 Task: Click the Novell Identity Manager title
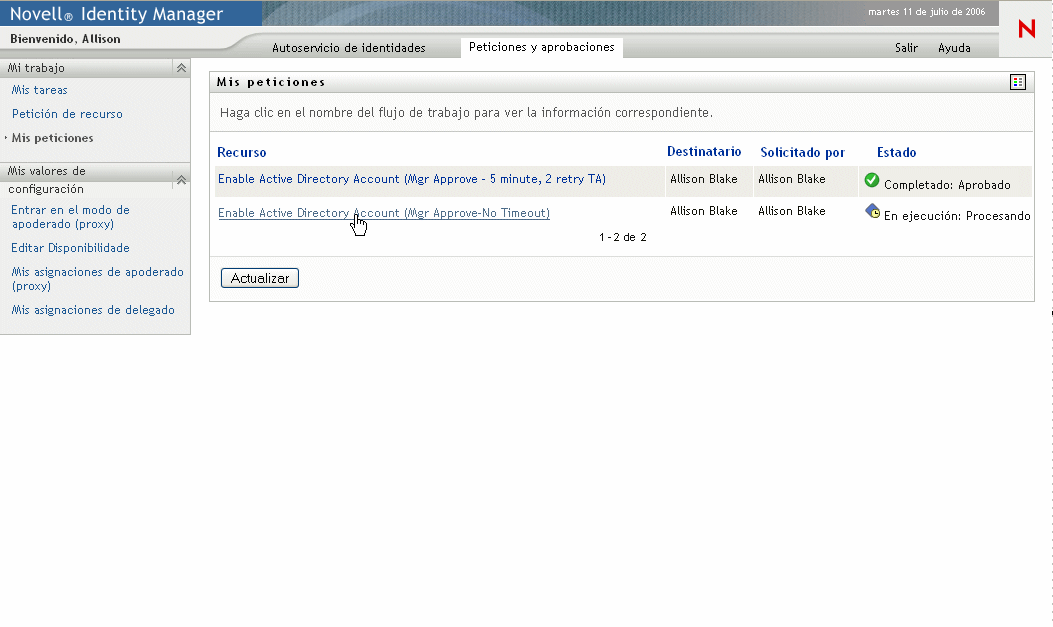pyautogui.click(x=116, y=13)
